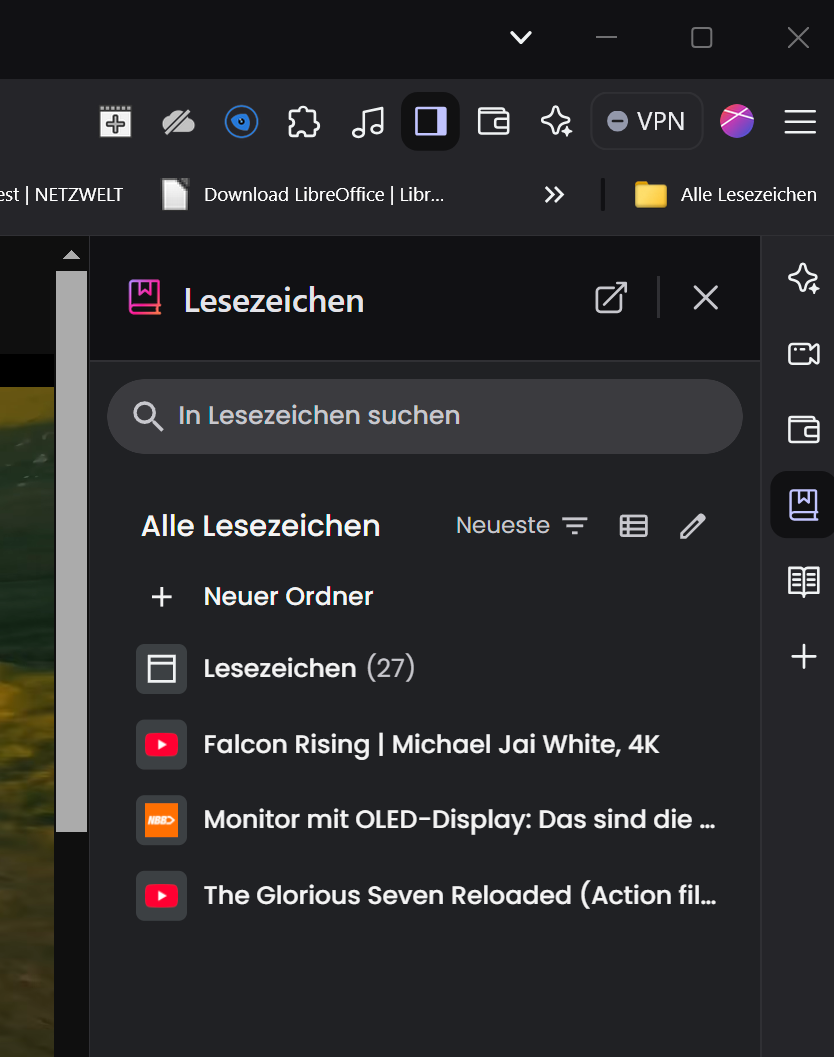Toggle the bookmark list view layout icon
834x1057 pixels.
click(633, 526)
